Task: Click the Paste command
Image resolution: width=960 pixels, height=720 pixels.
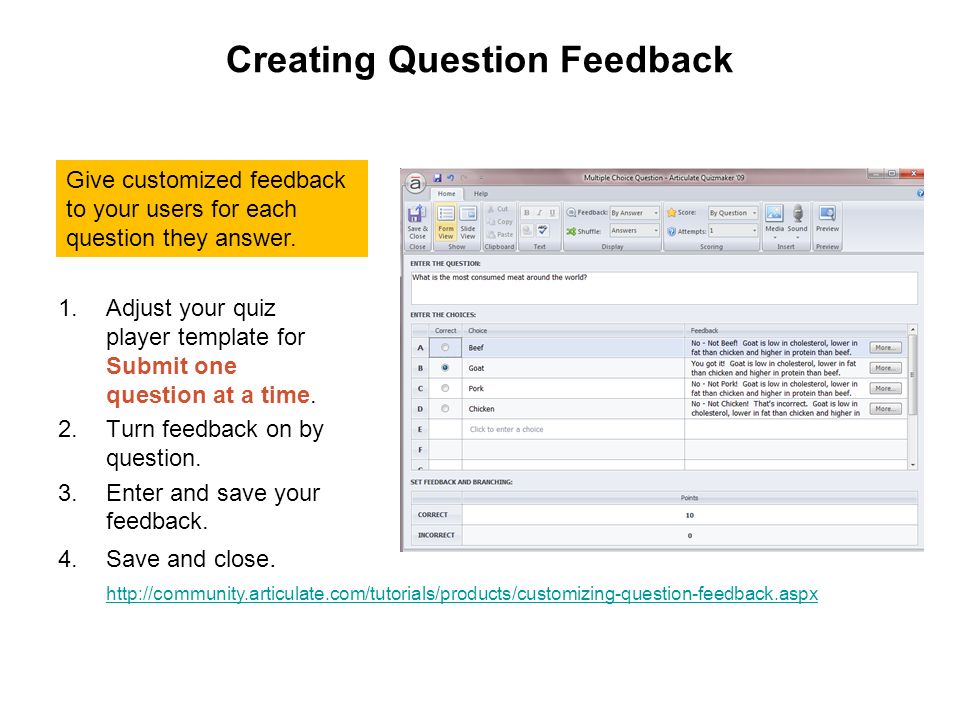Action: [500, 234]
